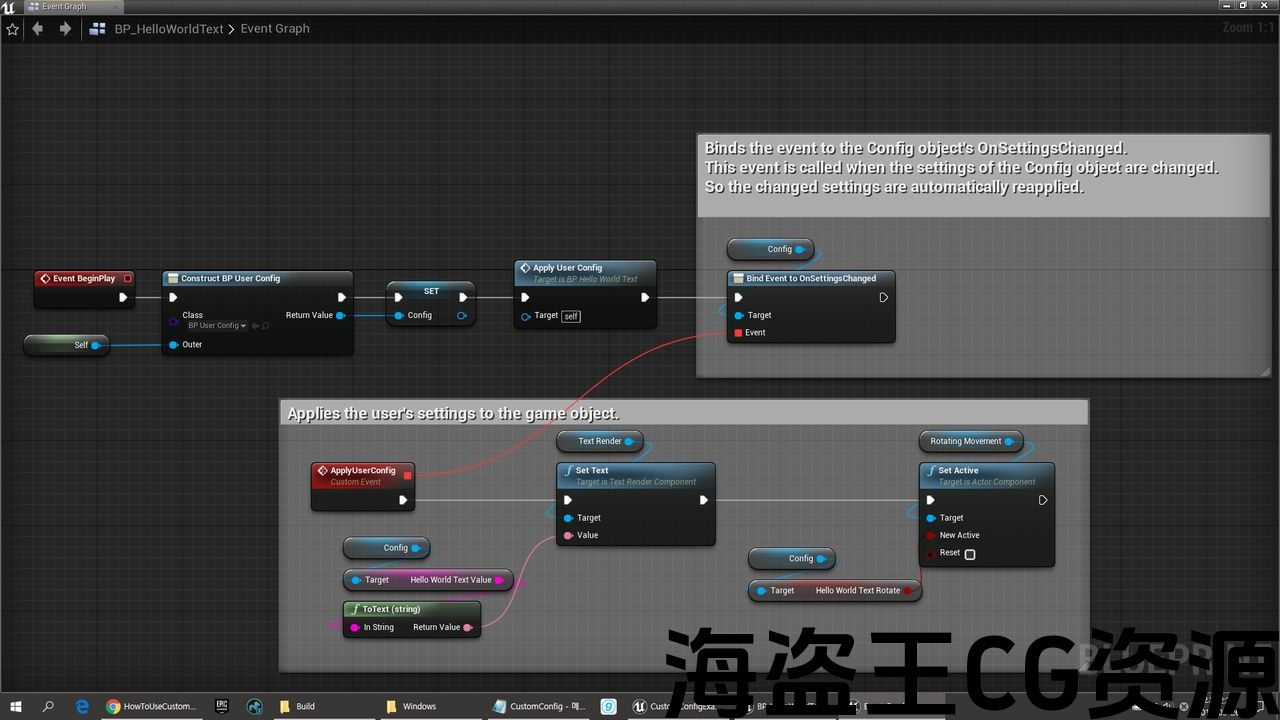Click BP_HelloWorldText in the breadcrumb
The width and height of the screenshot is (1280, 720).
pyautogui.click(x=169, y=29)
